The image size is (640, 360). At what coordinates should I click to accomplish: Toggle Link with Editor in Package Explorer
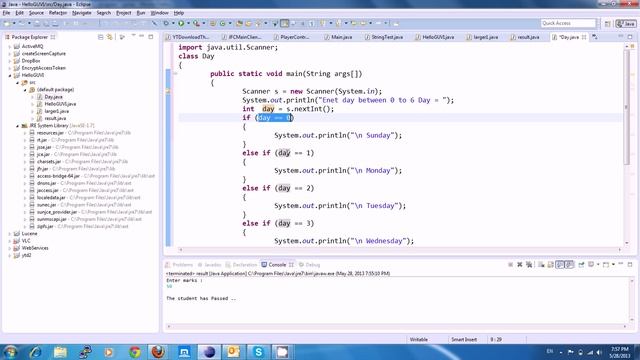109,37
